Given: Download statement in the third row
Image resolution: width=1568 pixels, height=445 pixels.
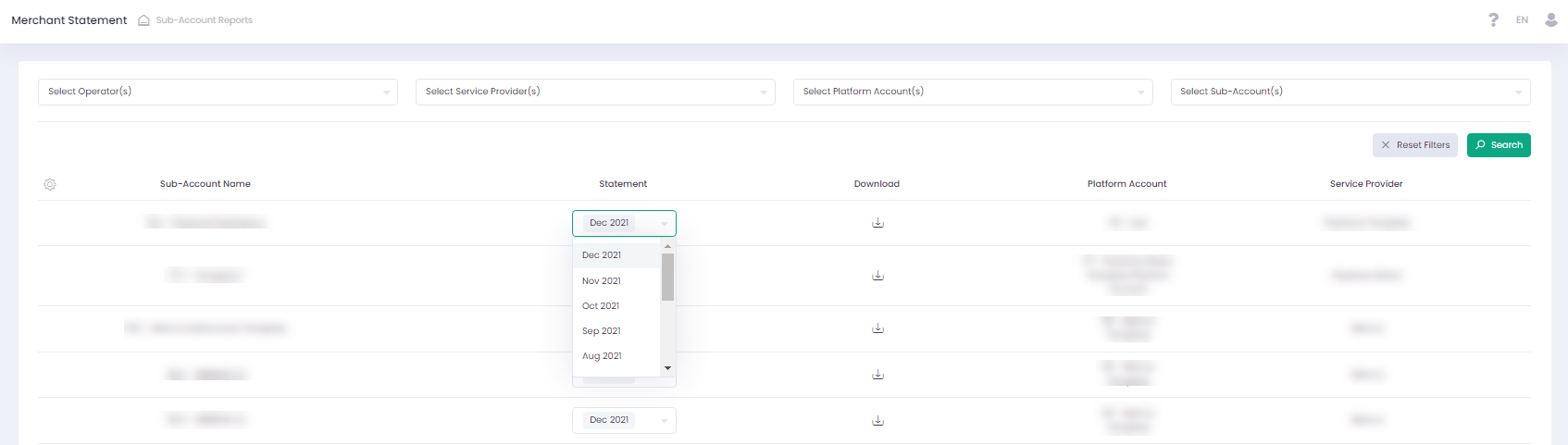Looking at the screenshot, I should [x=877, y=328].
